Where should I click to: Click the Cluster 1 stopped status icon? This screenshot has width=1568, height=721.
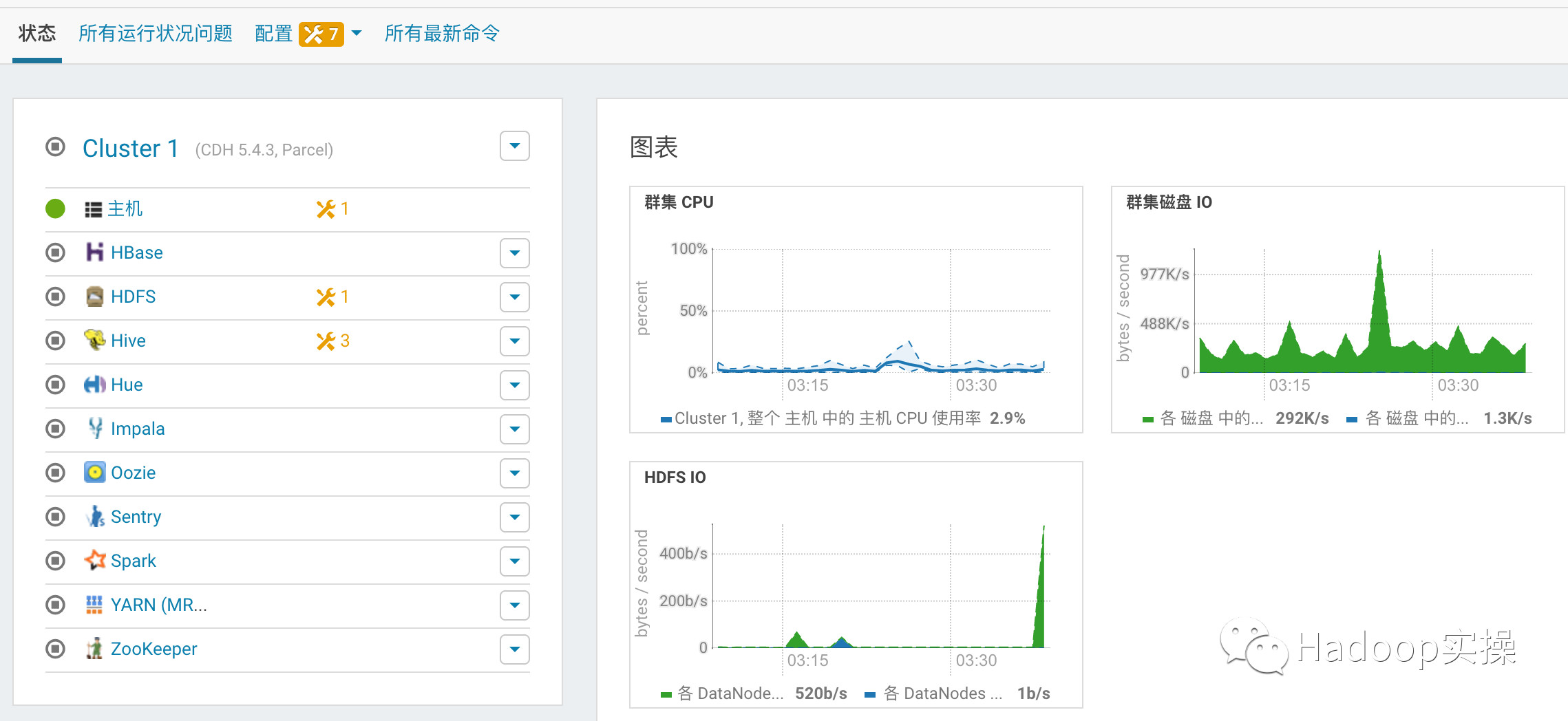click(55, 147)
